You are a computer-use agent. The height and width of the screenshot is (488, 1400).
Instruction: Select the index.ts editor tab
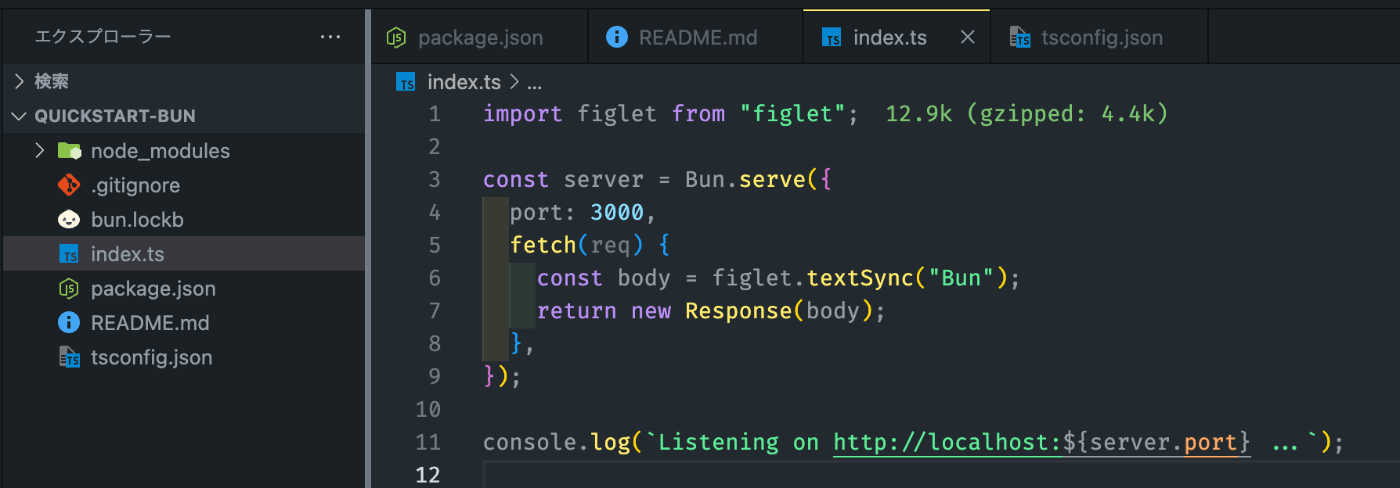click(x=896, y=38)
